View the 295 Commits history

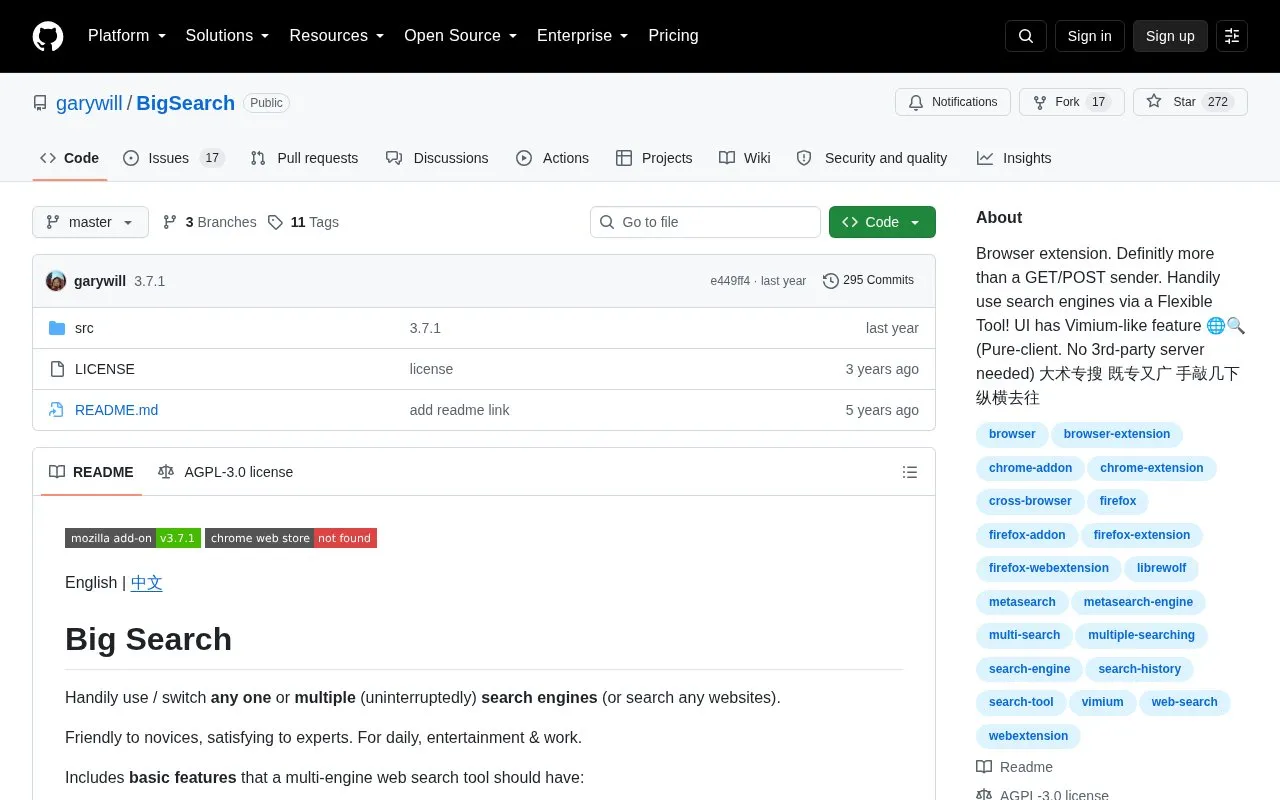coord(869,280)
